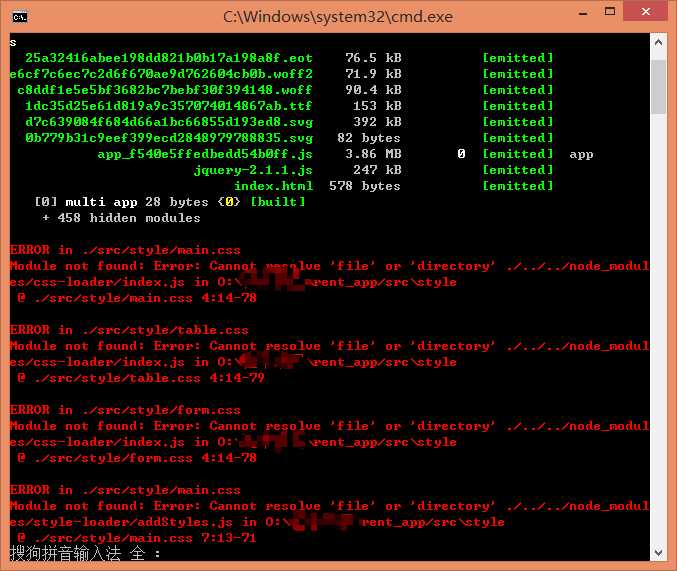Close the cmd.exe window
The width and height of the screenshot is (677, 571).
tap(646, 12)
